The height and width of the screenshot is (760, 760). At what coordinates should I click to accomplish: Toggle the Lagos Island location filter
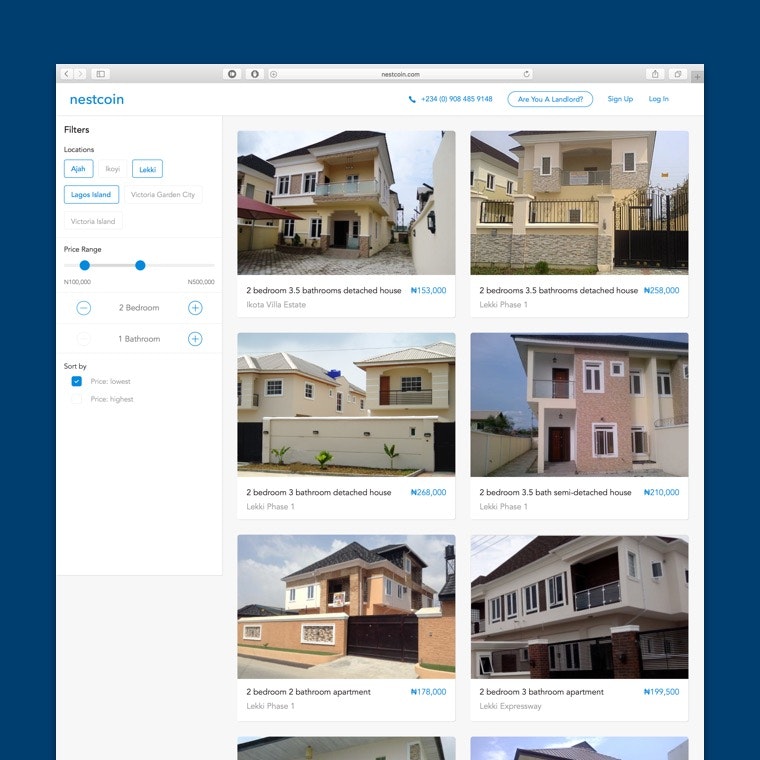pyautogui.click(x=91, y=194)
